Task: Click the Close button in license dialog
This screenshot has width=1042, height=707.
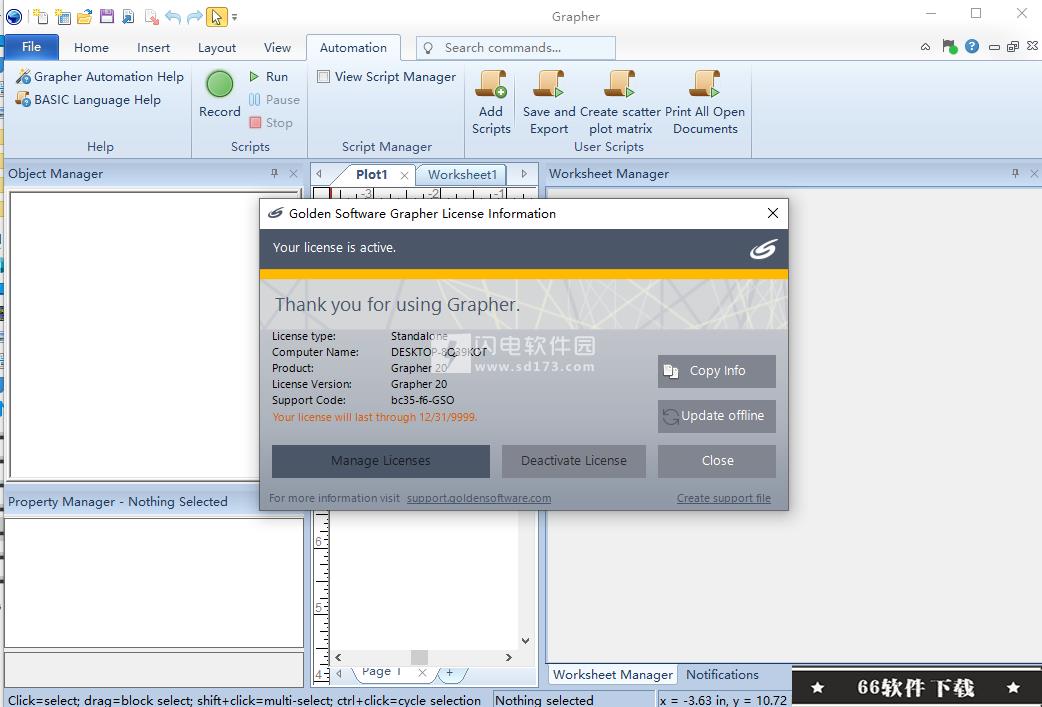Action: [x=716, y=461]
